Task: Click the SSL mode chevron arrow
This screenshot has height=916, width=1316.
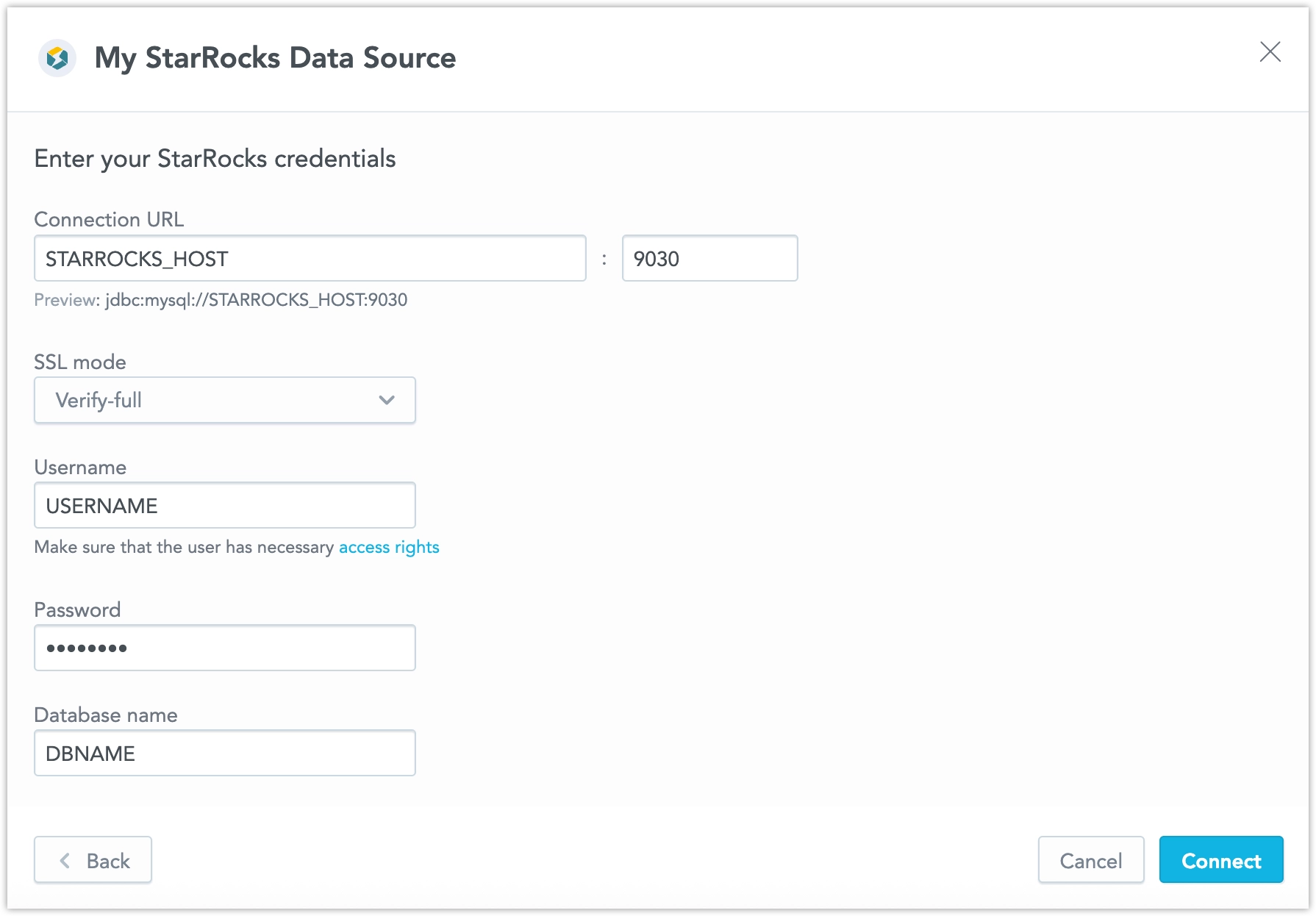Action: [385, 400]
